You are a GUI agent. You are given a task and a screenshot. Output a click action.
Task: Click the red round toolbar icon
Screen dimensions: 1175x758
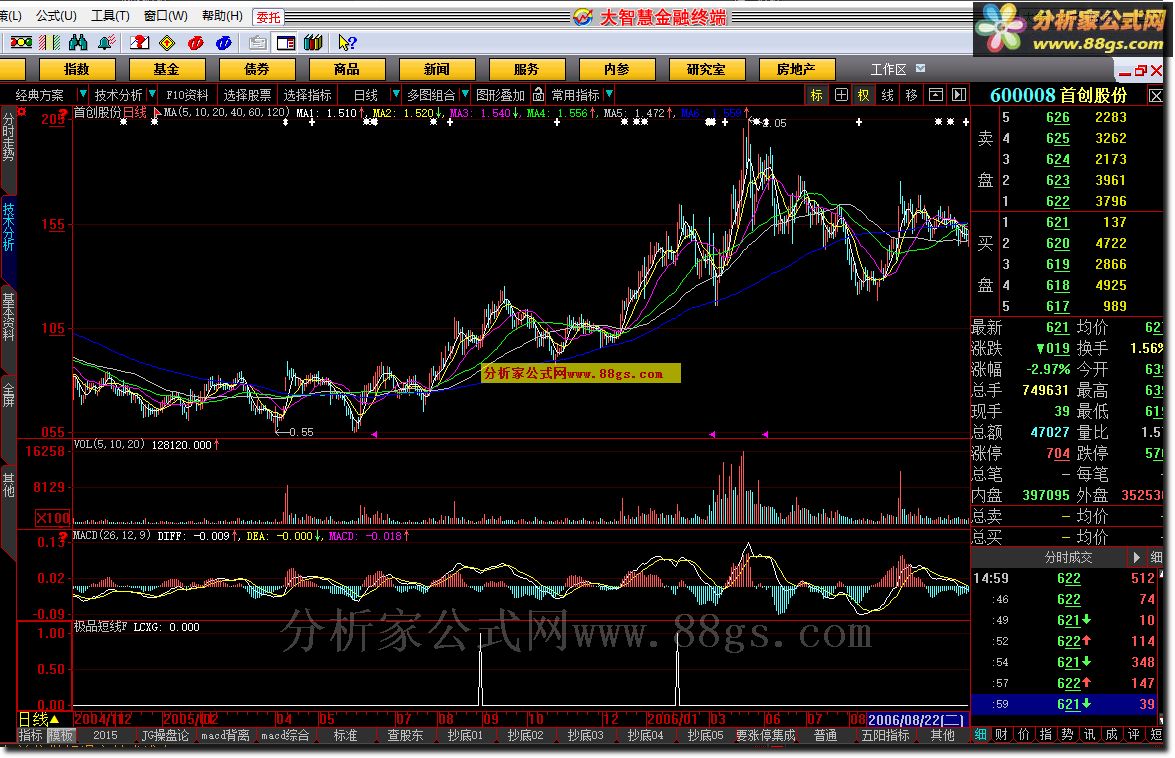(196, 43)
